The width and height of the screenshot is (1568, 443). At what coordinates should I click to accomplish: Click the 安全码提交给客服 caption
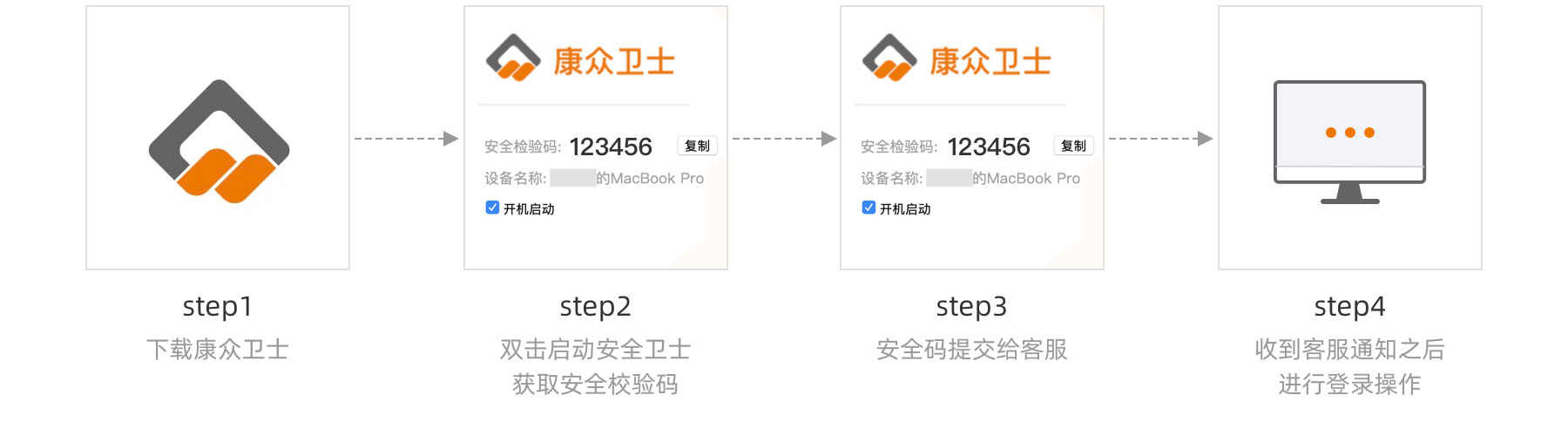(971, 350)
